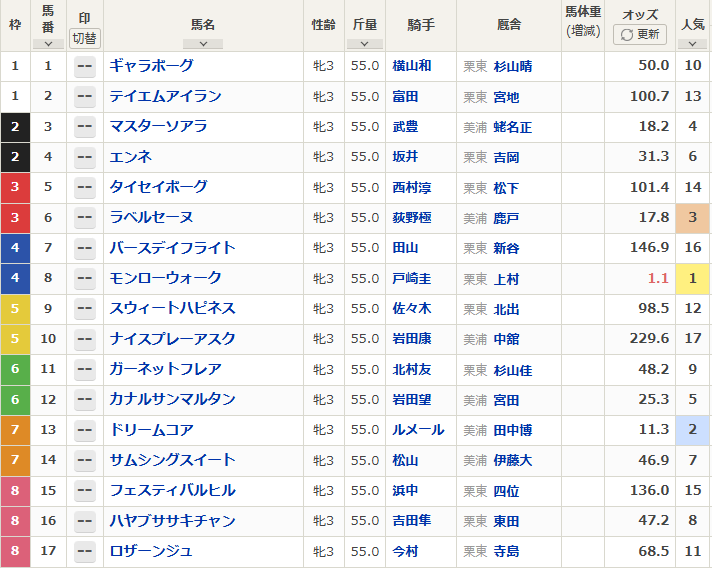Open the 馬番 sort dropdown arrow
The height and width of the screenshot is (569, 712).
[x=48, y=44]
